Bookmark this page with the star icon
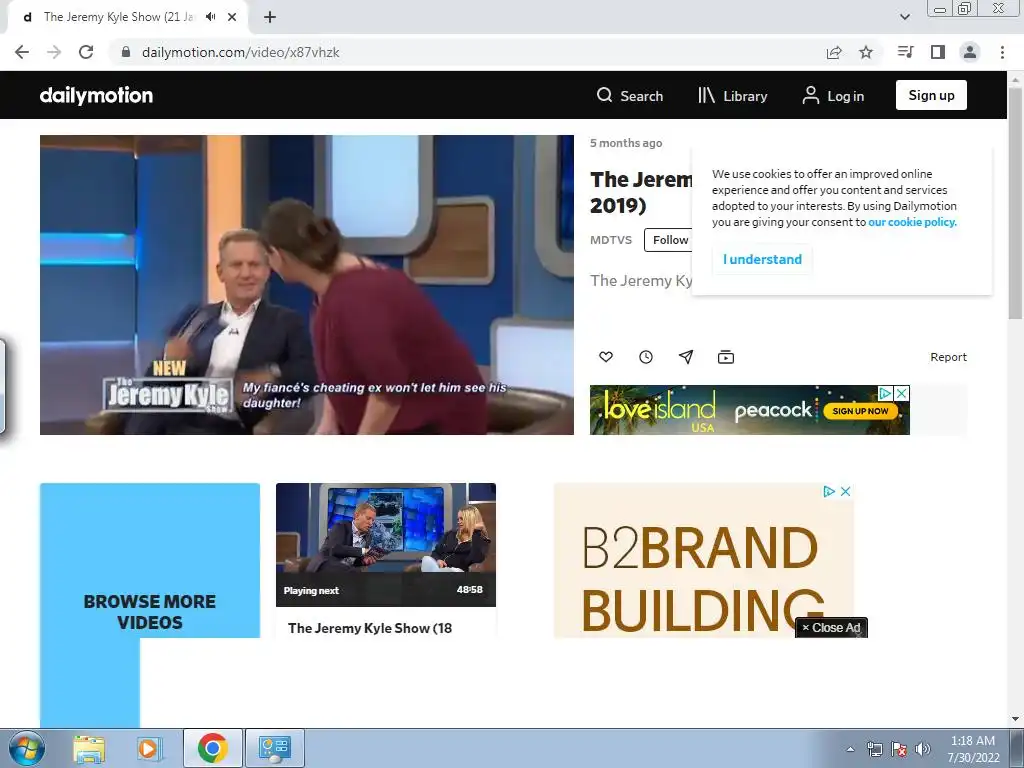The height and width of the screenshot is (768, 1024). pos(866,52)
